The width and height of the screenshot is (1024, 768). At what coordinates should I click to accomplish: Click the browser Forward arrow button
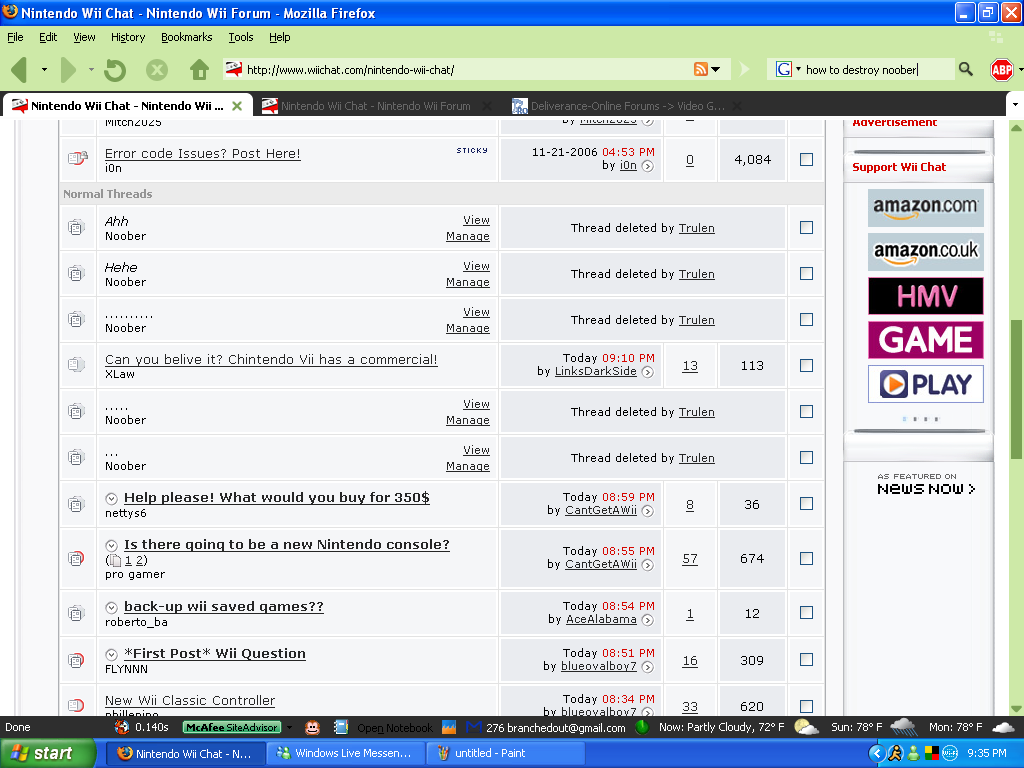point(68,69)
